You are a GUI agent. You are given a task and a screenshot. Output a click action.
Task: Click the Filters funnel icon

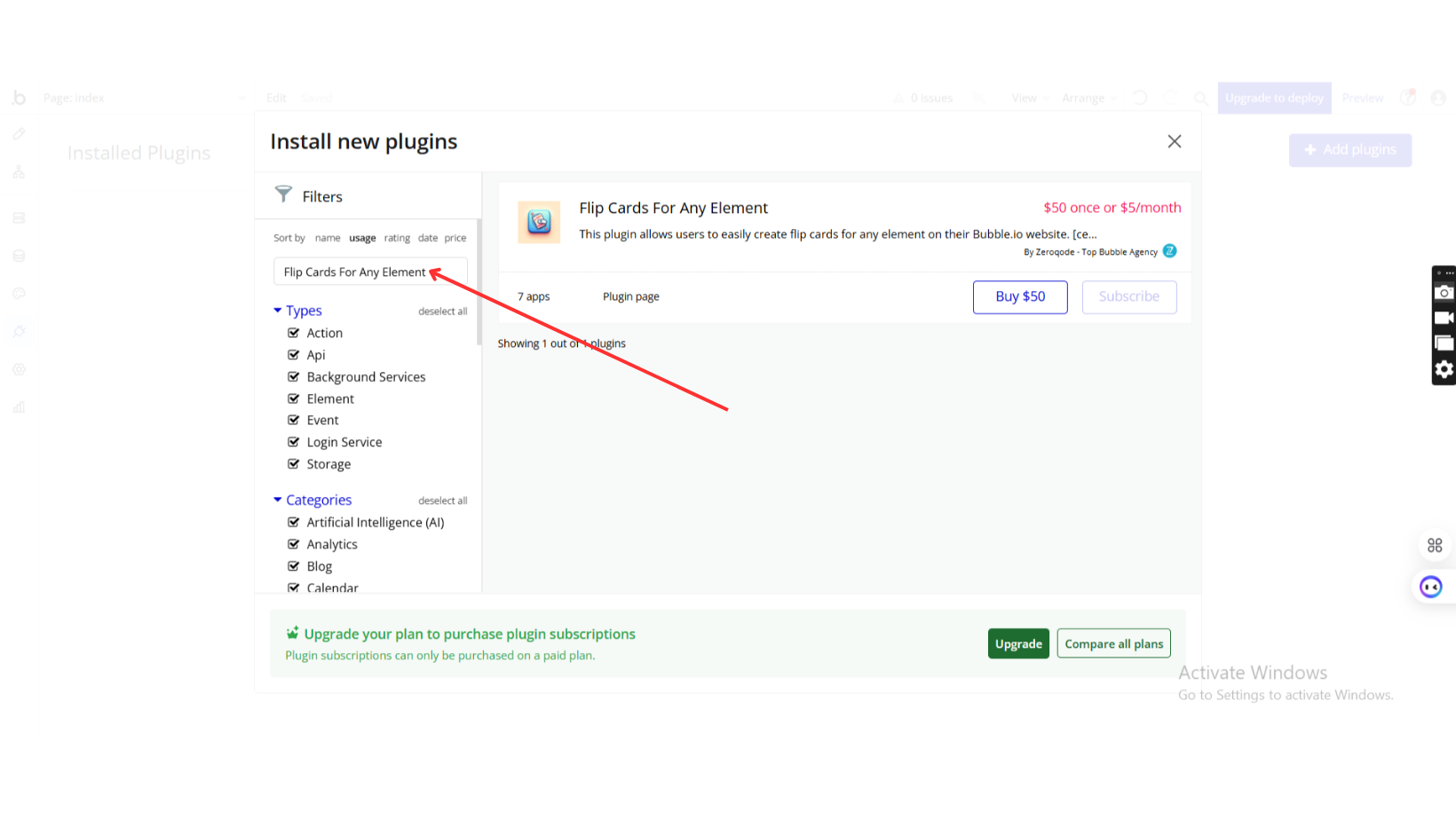[x=283, y=193]
